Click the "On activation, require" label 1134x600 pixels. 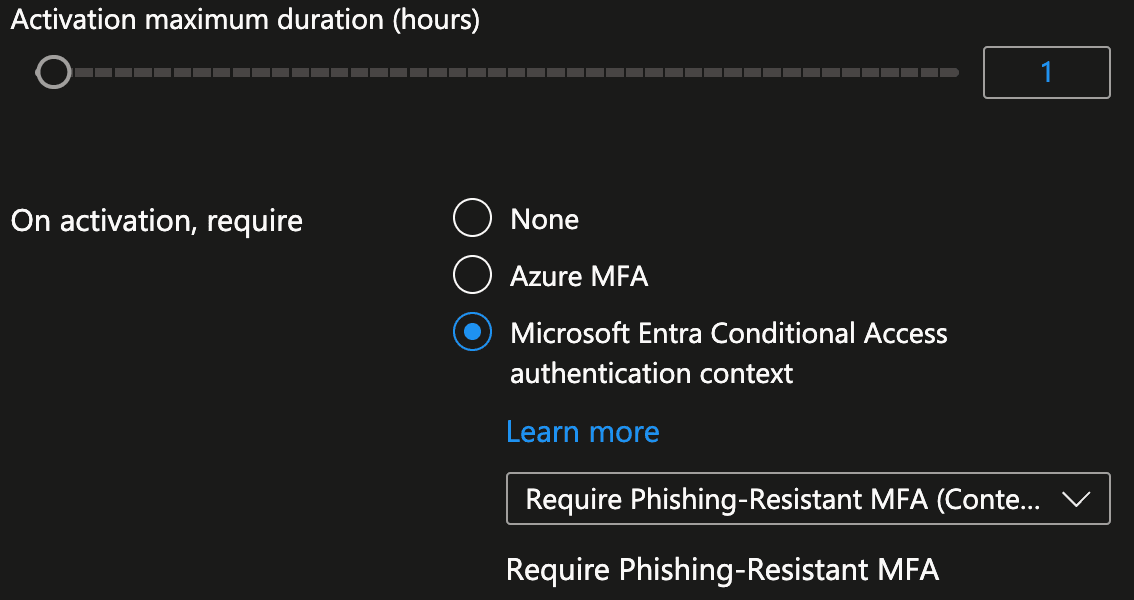tap(156, 220)
